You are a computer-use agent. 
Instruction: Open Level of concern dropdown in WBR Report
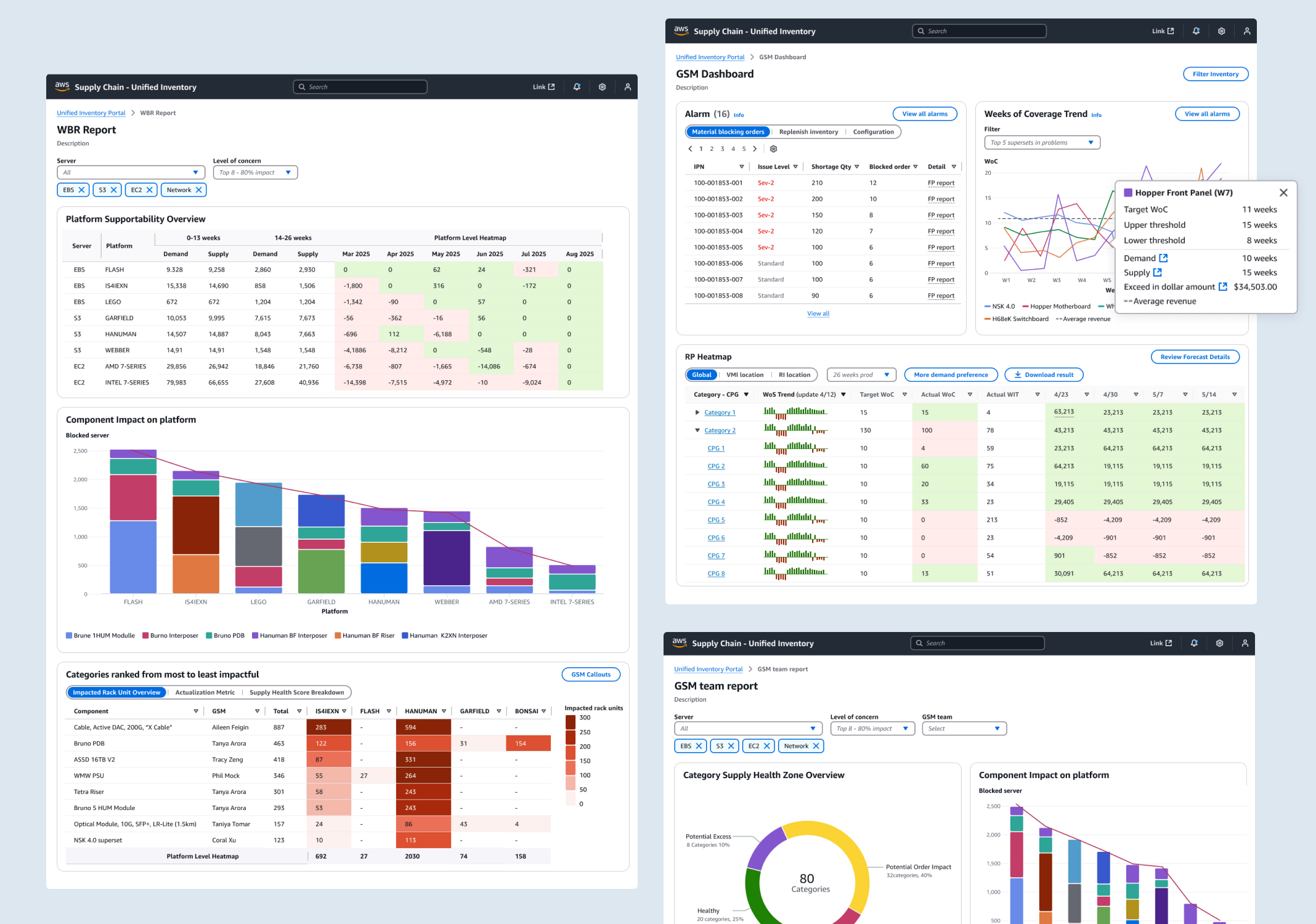pos(255,172)
